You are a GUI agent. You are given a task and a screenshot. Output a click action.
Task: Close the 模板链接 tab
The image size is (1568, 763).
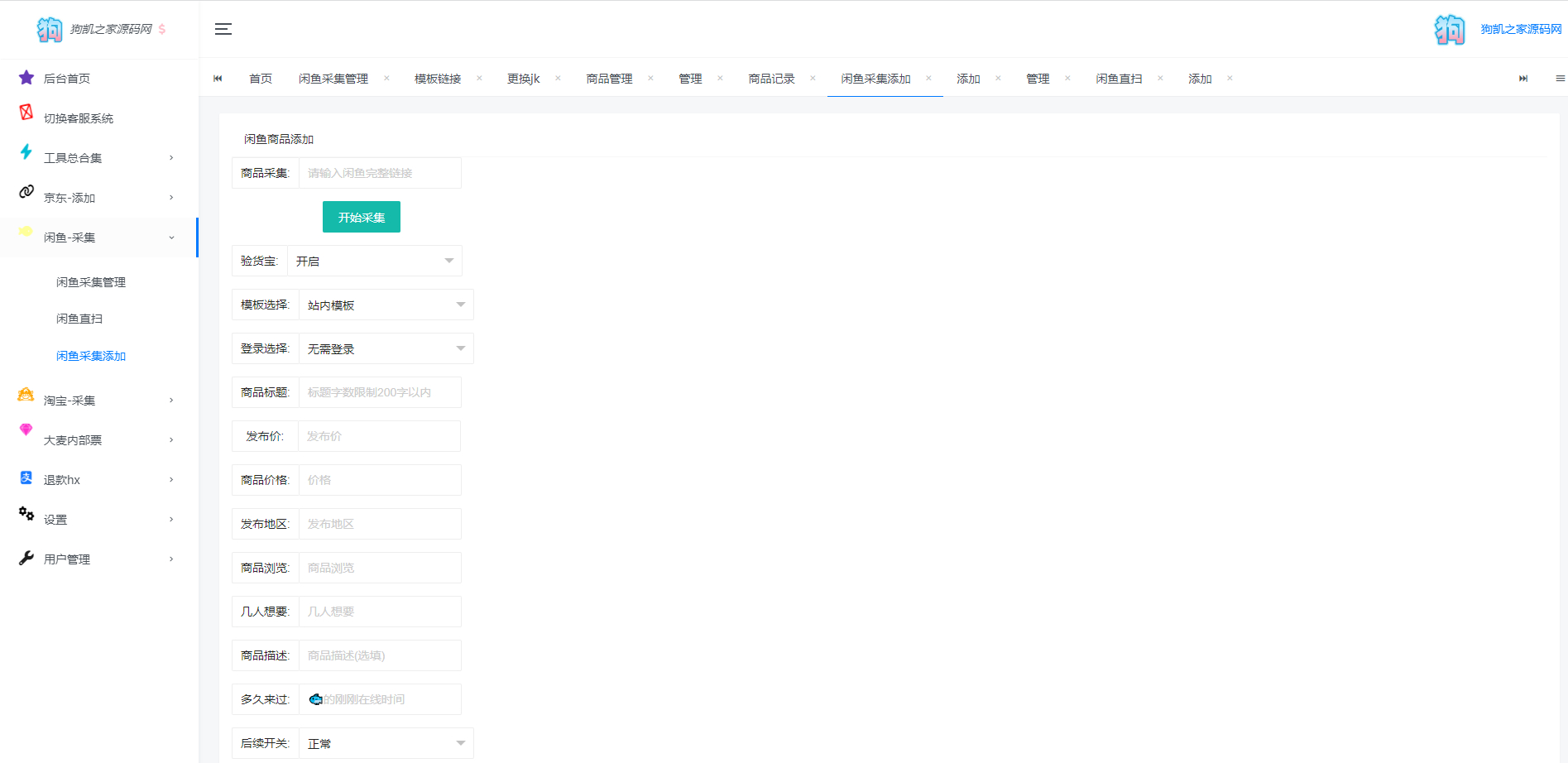[x=479, y=79]
